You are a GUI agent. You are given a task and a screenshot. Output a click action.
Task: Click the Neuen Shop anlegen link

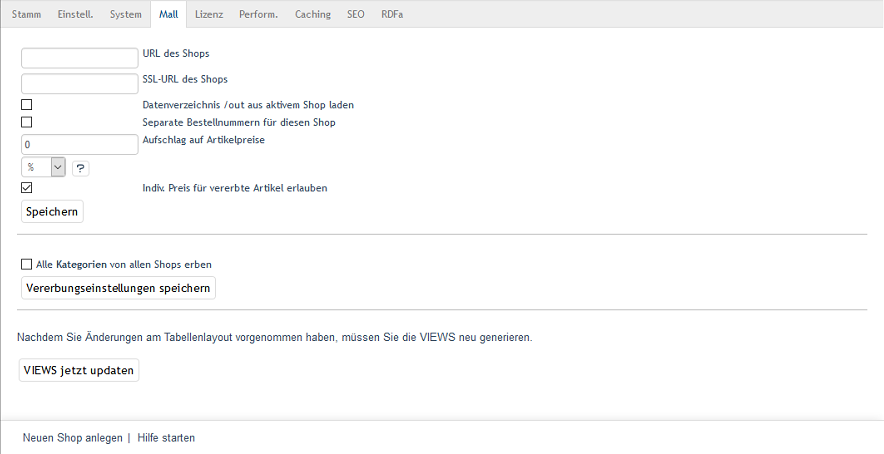click(x=72, y=438)
